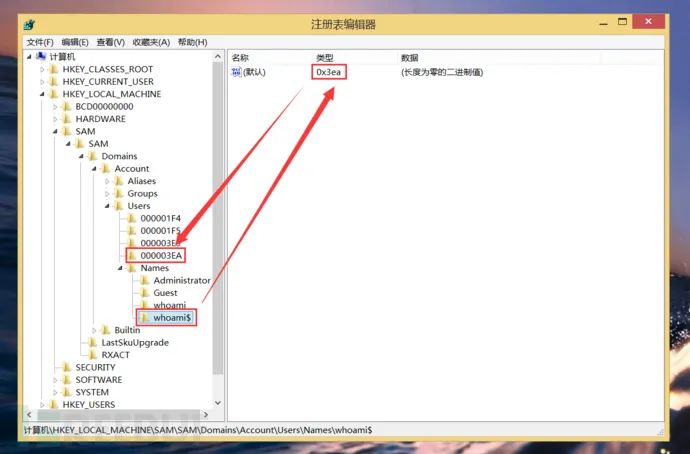690x454 pixels.
Task: Expand the Builtin key arrow
Action: click(94, 330)
